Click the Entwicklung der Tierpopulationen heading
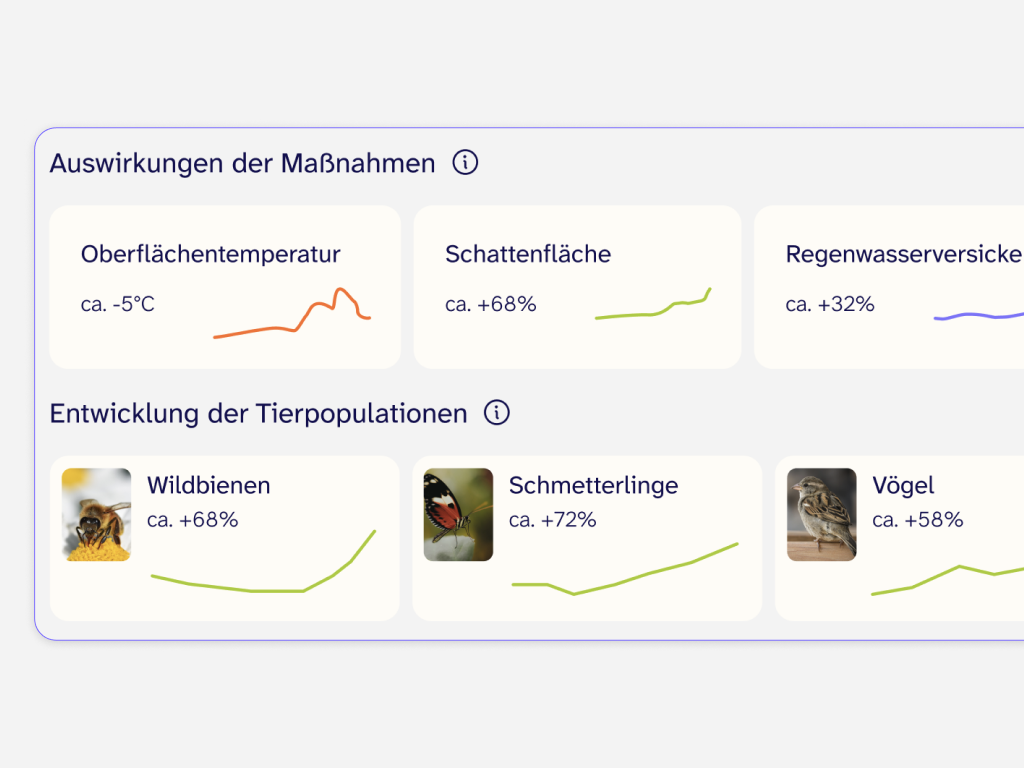The width and height of the screenshot is (1024, 768). 259,414
